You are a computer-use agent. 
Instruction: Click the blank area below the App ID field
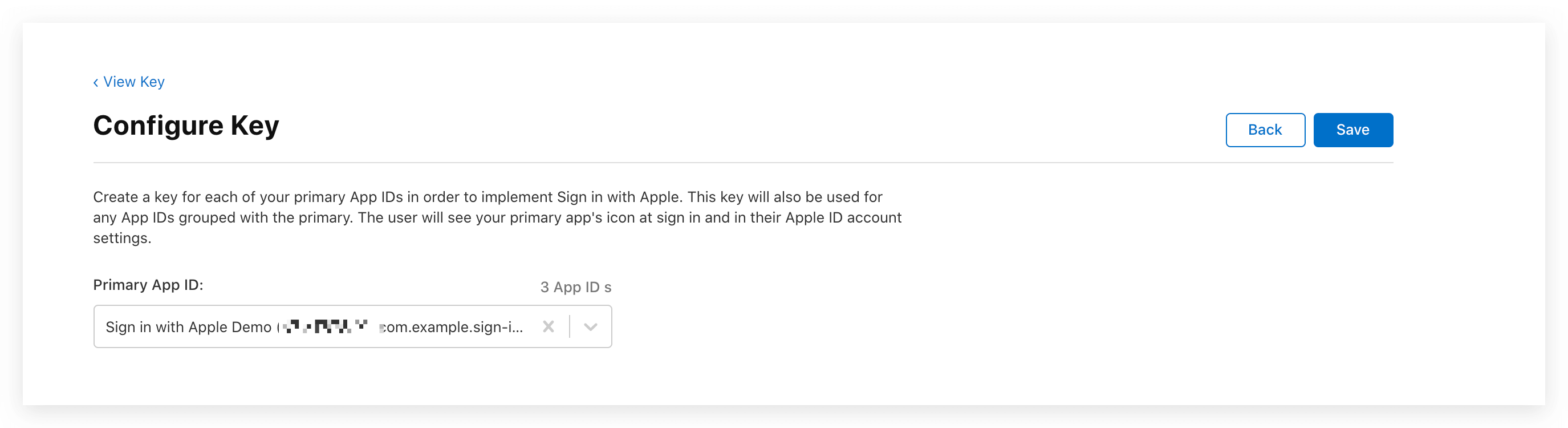[352, 374]
